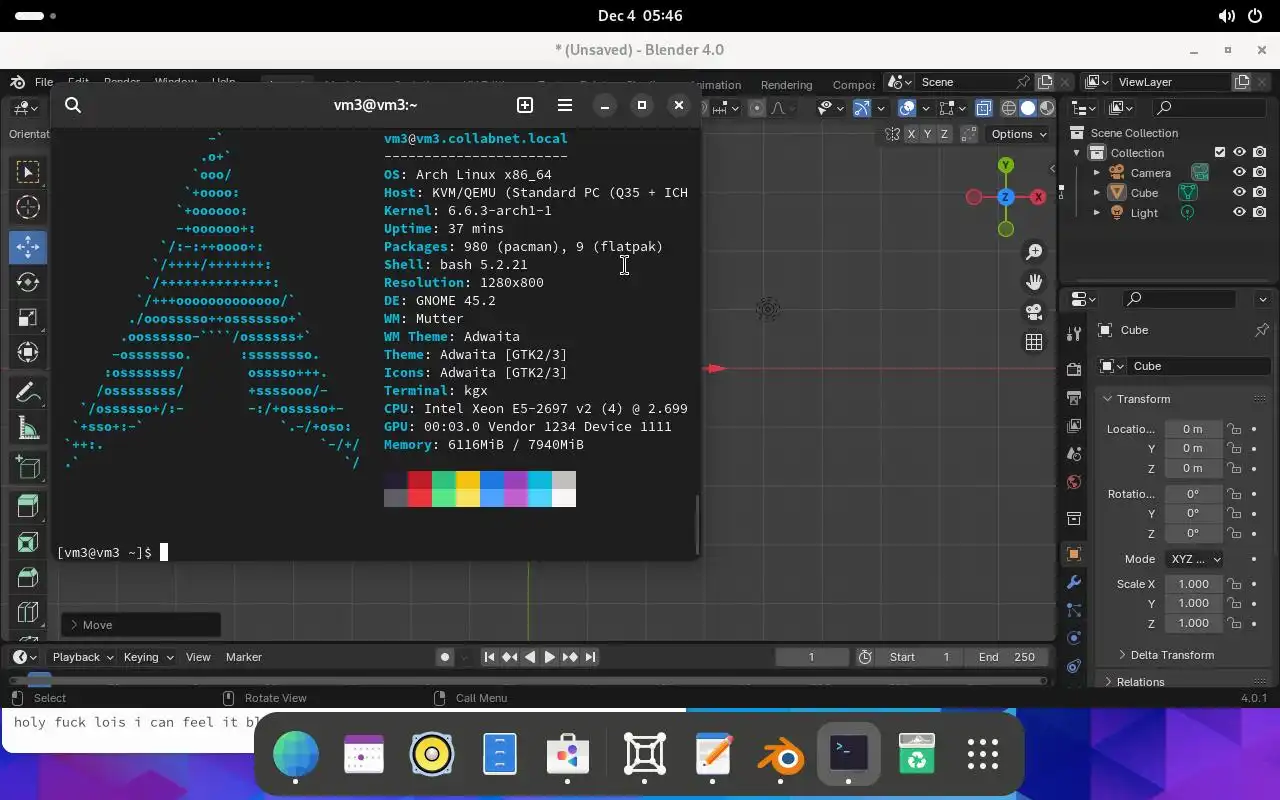
Task: Open the World properties tab
Action: [x=1074, y=482]
